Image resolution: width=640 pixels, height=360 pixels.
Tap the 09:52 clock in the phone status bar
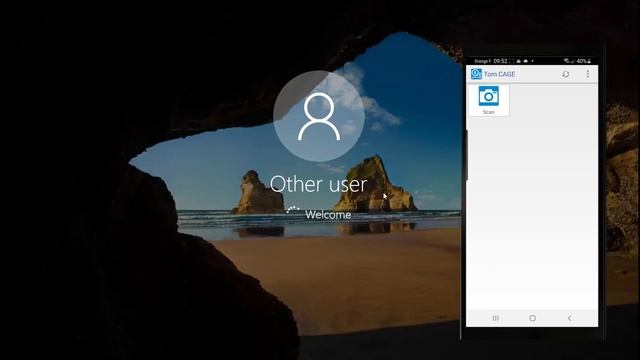(x=500, y=61)
